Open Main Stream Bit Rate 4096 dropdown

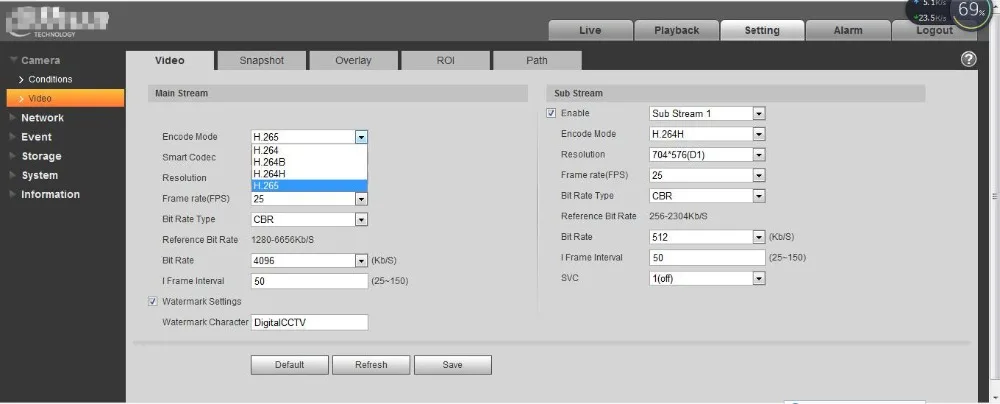362,260
